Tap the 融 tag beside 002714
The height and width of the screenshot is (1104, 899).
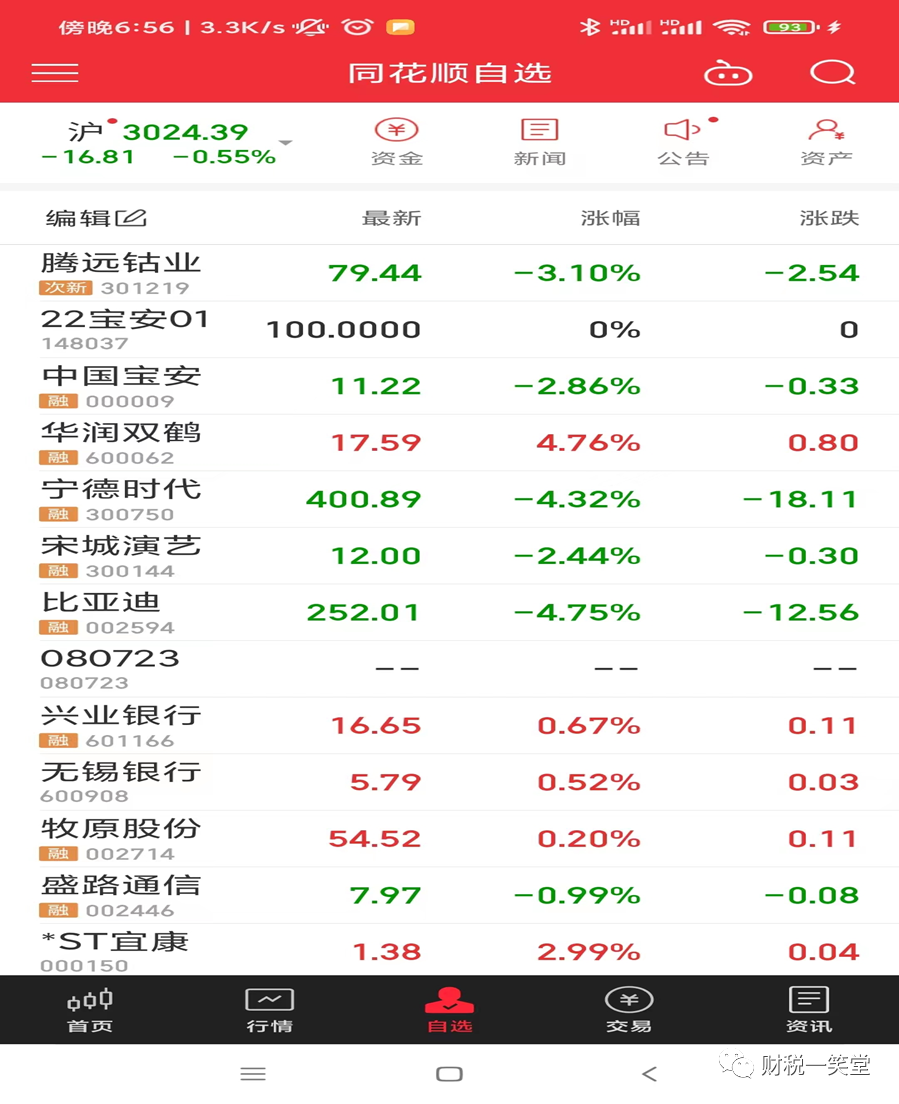[58, 853]
